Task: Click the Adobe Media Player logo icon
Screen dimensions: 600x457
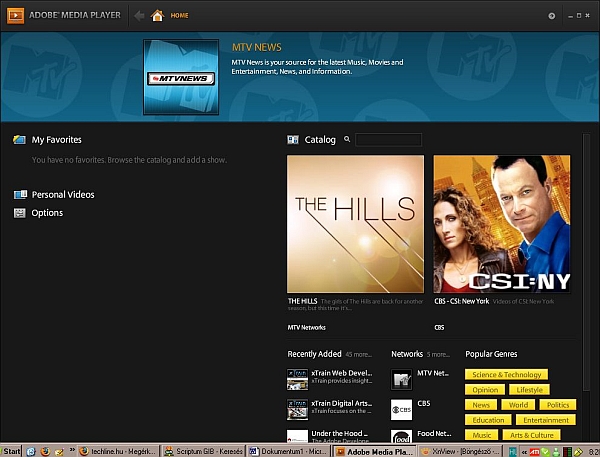Action: 15,15
